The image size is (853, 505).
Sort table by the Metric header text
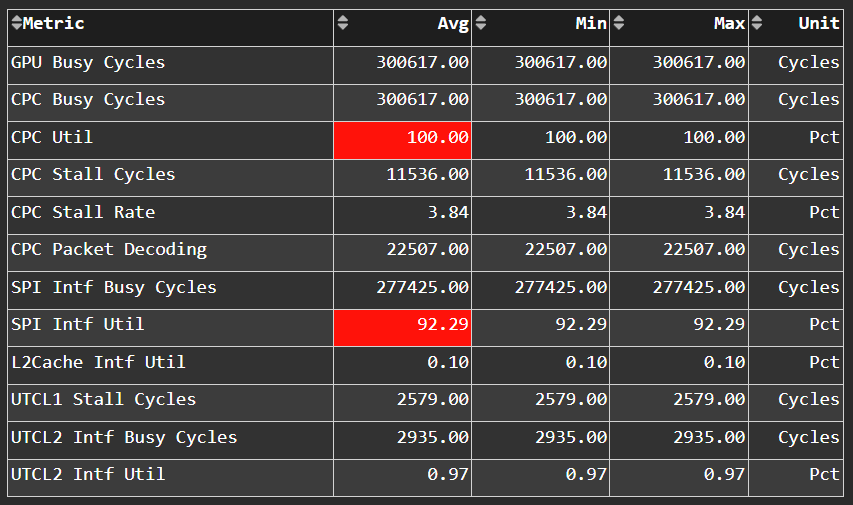pyautogui.click(x=54, y=23)
